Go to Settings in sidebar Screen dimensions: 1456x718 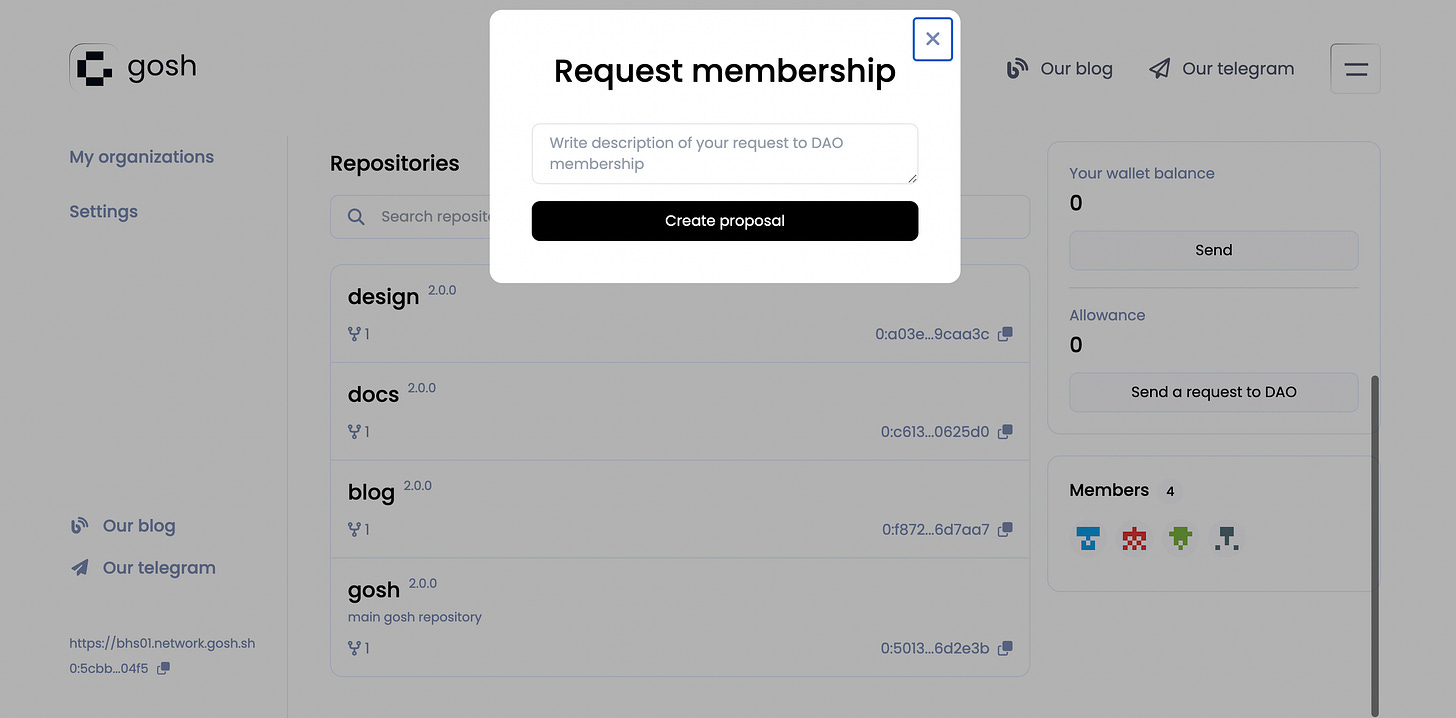tap(103, 212)
